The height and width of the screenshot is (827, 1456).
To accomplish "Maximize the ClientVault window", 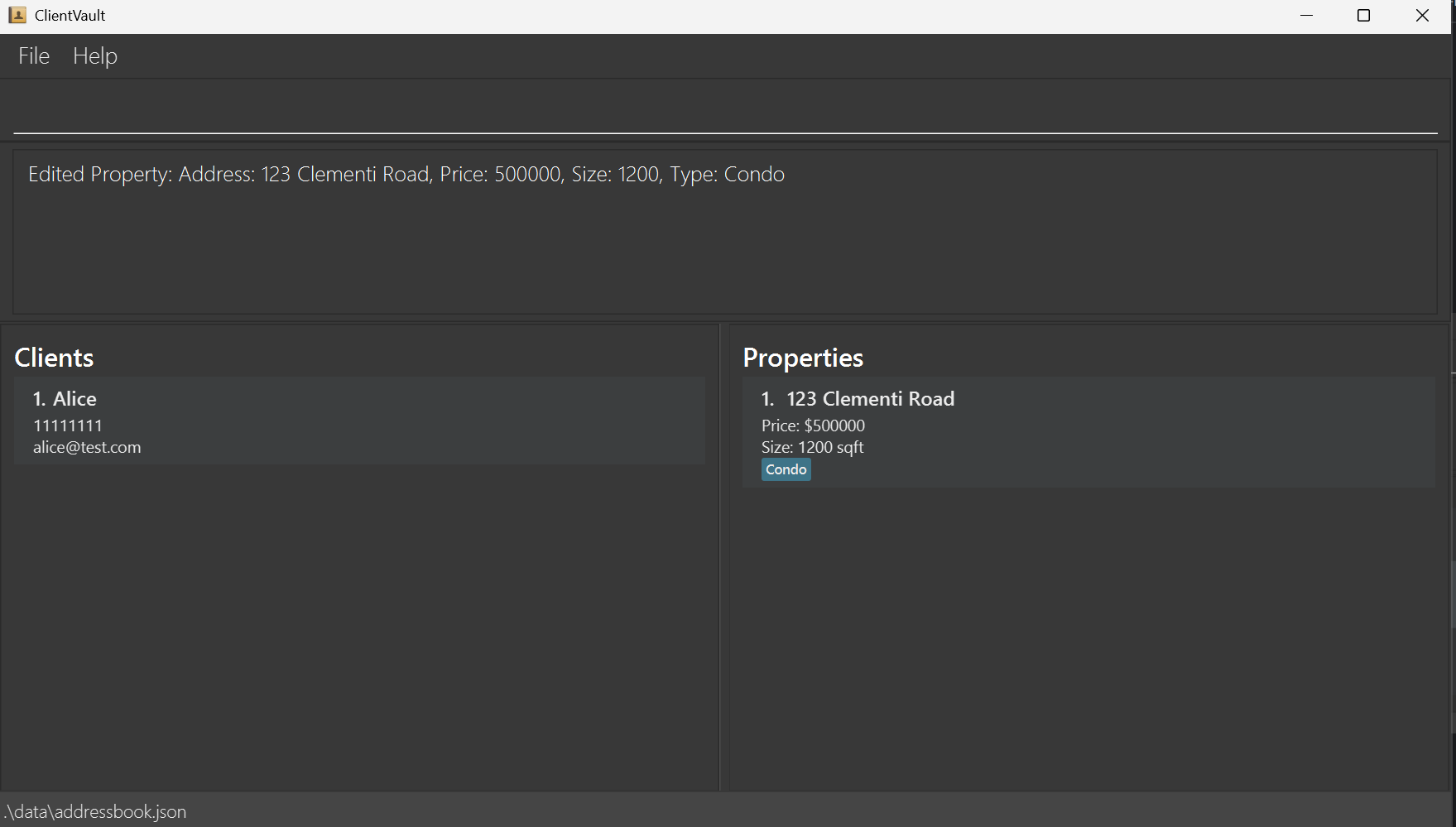I will click(x=1363, y=15).
